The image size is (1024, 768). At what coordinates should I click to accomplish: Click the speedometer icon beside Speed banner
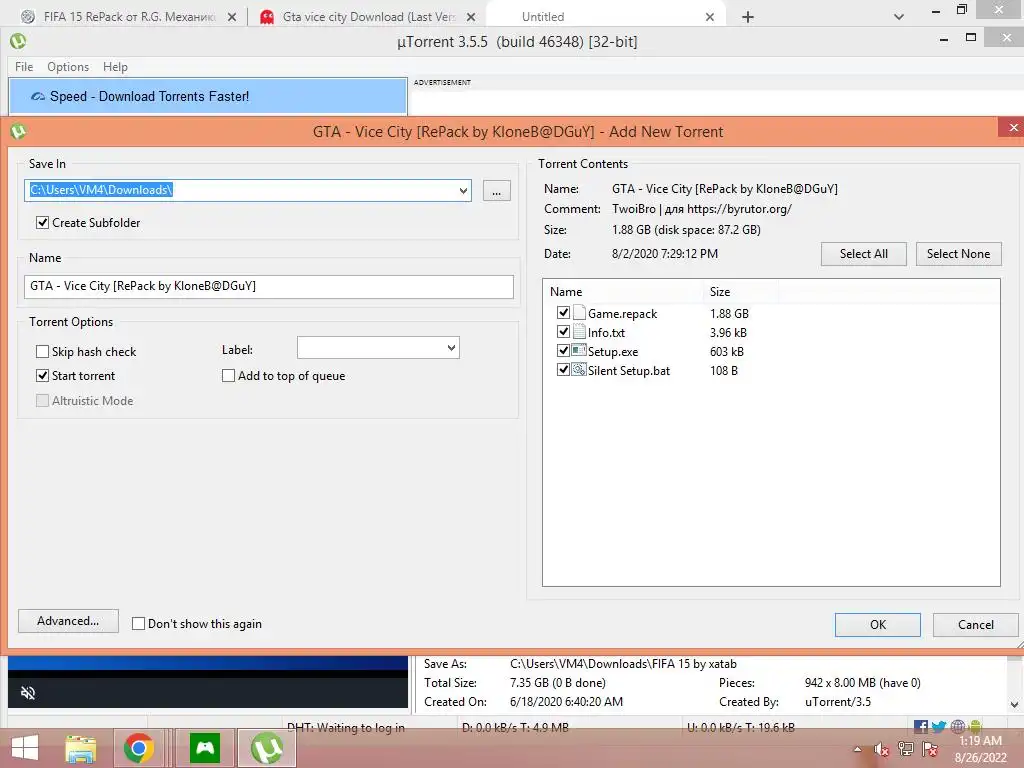pos(38,97)
